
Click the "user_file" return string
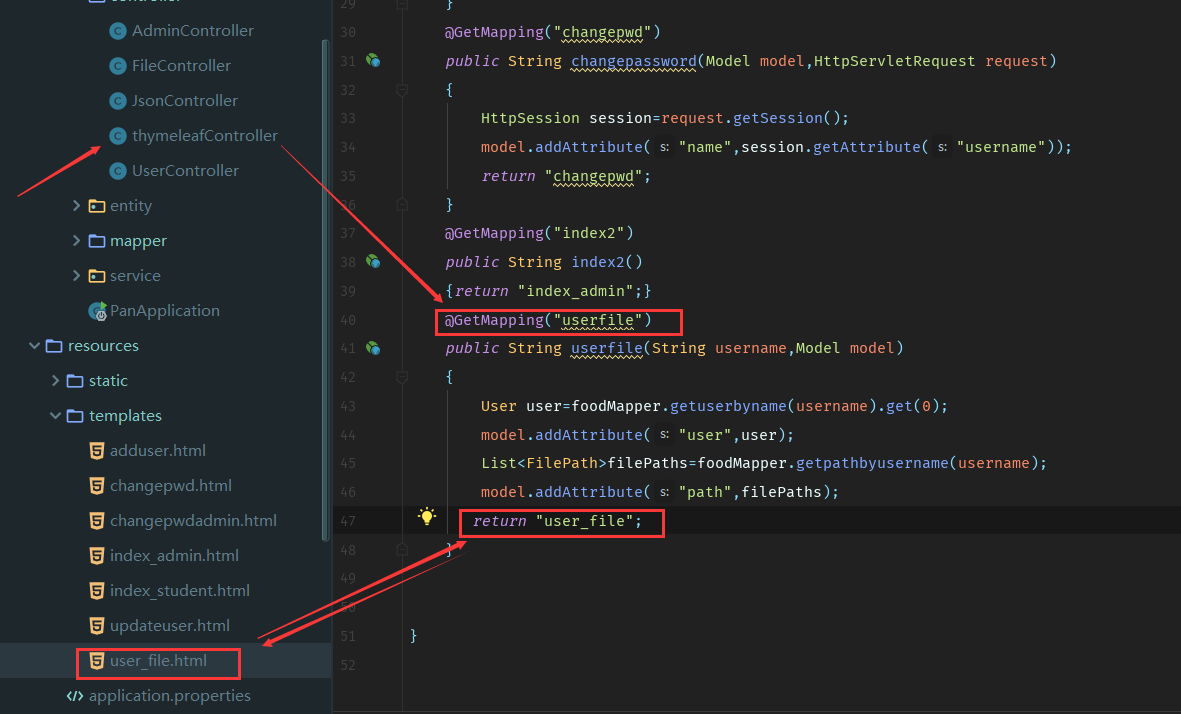click(x=584, y=521)
